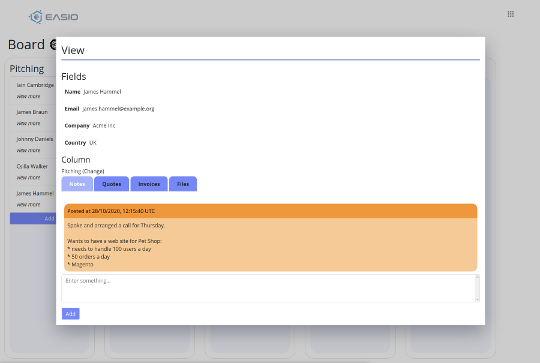
Task: Click the Add note button in dialog
Action: coord(71,314)
